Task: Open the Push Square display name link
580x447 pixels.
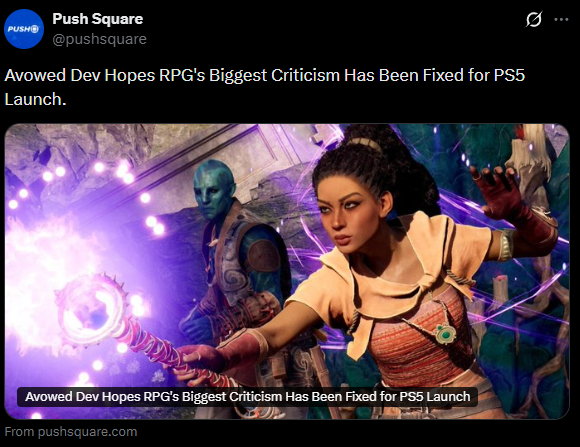Action: pos(98,19)
